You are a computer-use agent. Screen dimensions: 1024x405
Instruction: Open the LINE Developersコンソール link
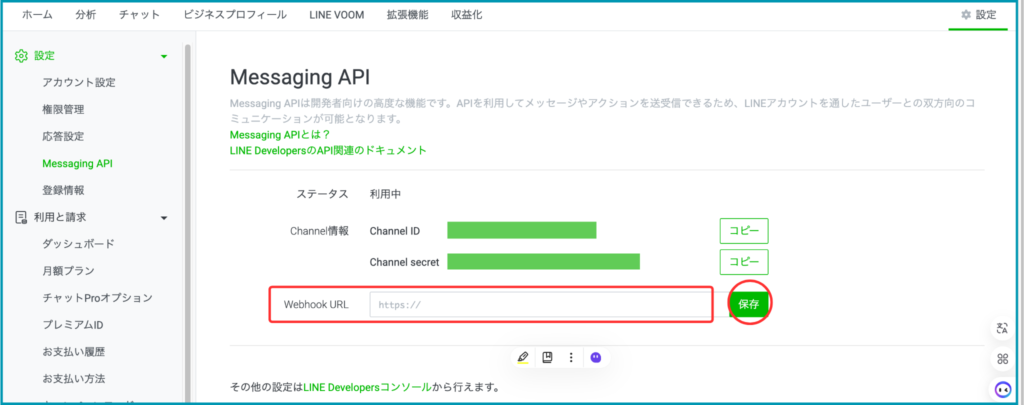coord(367,387)
